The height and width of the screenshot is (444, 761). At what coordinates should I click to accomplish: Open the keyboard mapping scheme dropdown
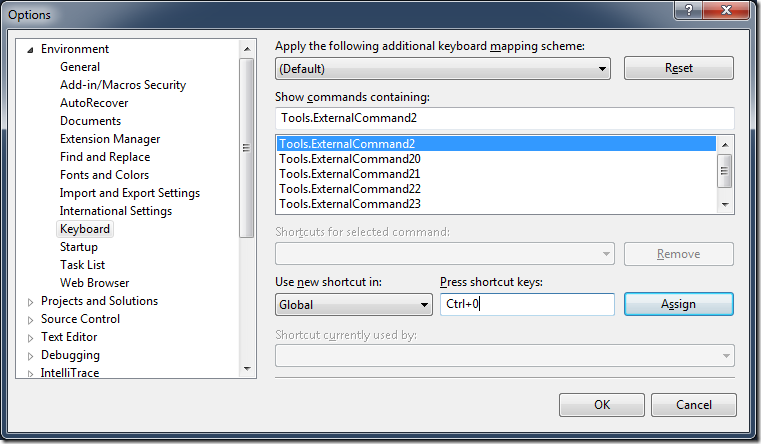coord(442,69)
